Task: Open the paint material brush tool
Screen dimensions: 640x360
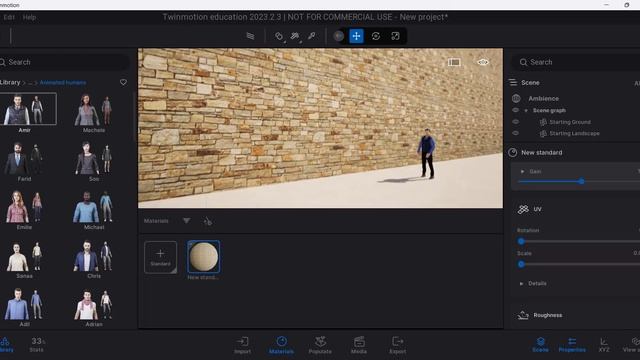Action: tap(295, 36)
